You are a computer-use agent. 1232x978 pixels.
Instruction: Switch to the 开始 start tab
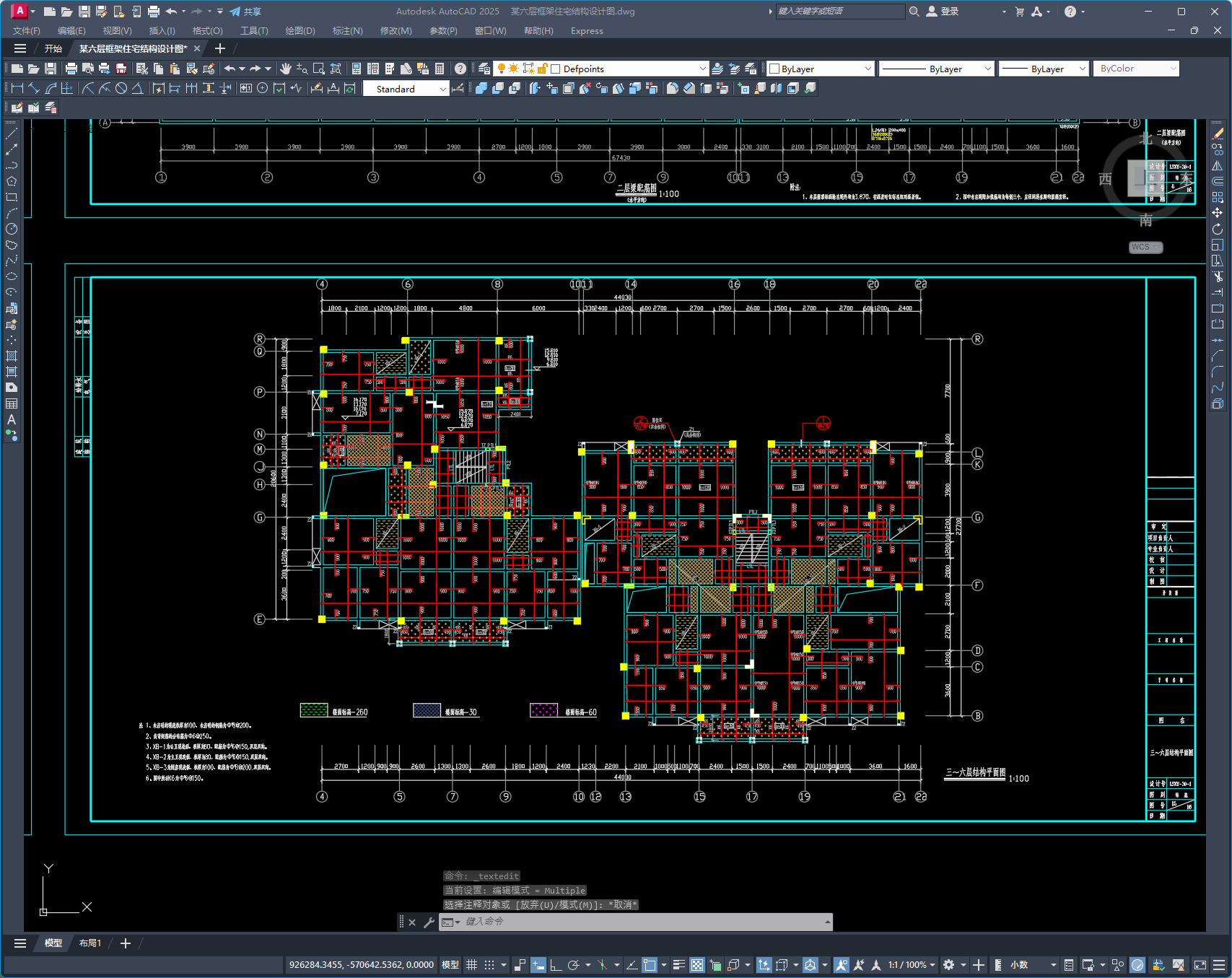click(53, 48)
